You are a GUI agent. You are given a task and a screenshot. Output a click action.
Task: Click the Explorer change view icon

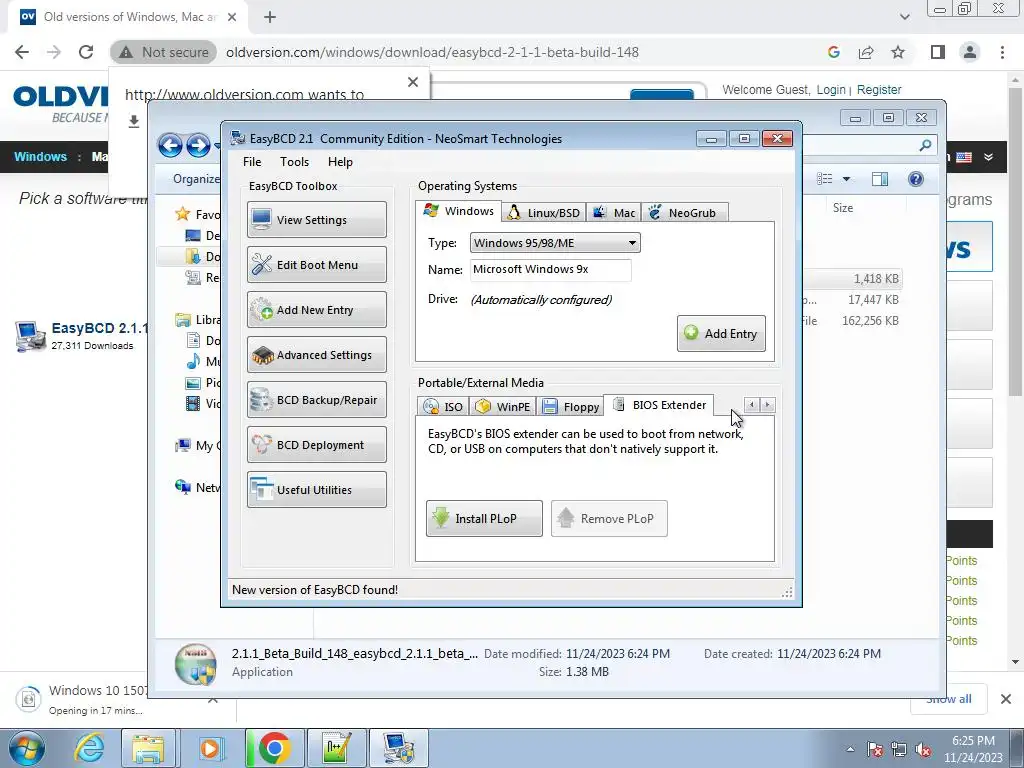[x=825, y=179]
